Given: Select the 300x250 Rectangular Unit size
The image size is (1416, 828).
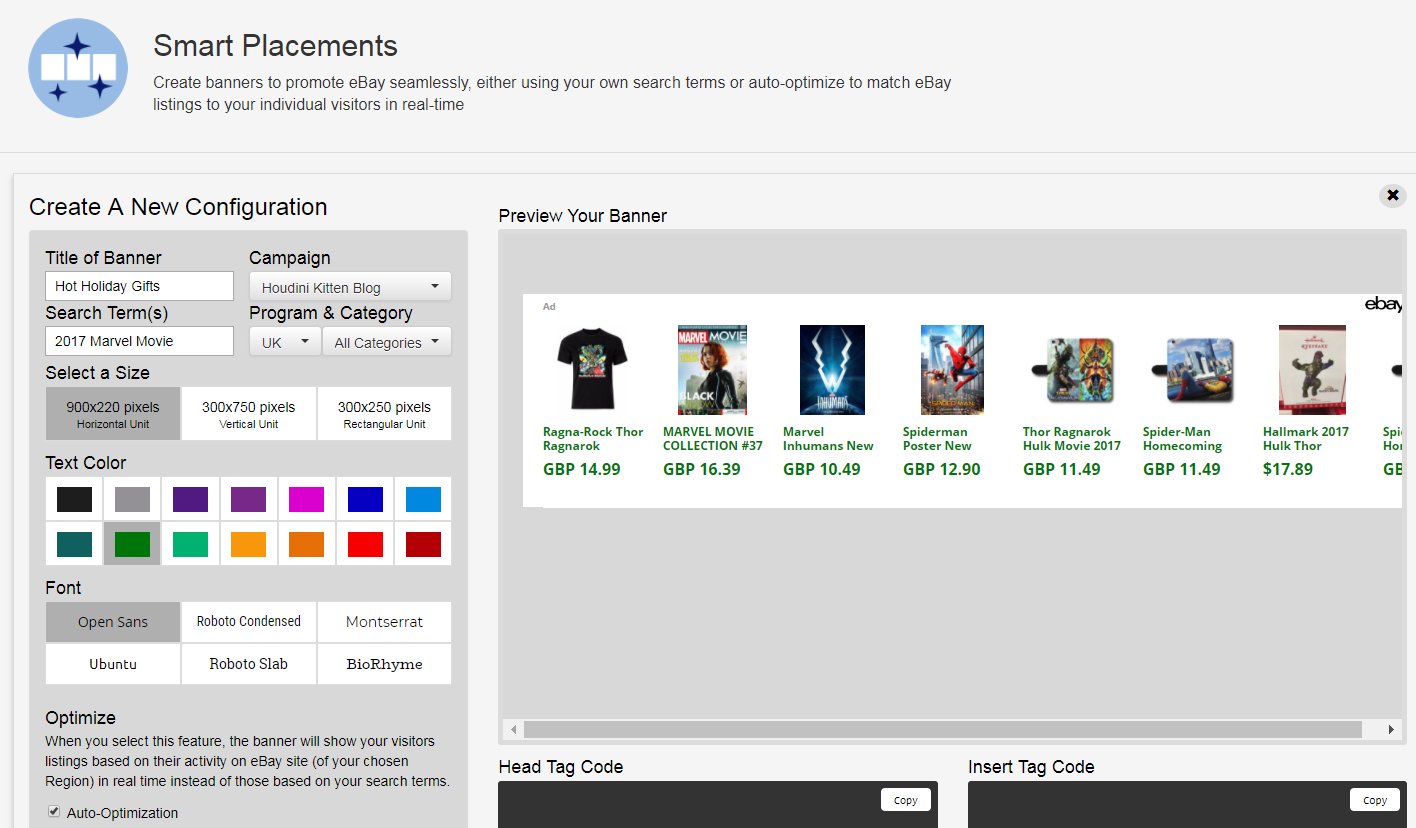Looking at the screenshot, I should [384, 414].
